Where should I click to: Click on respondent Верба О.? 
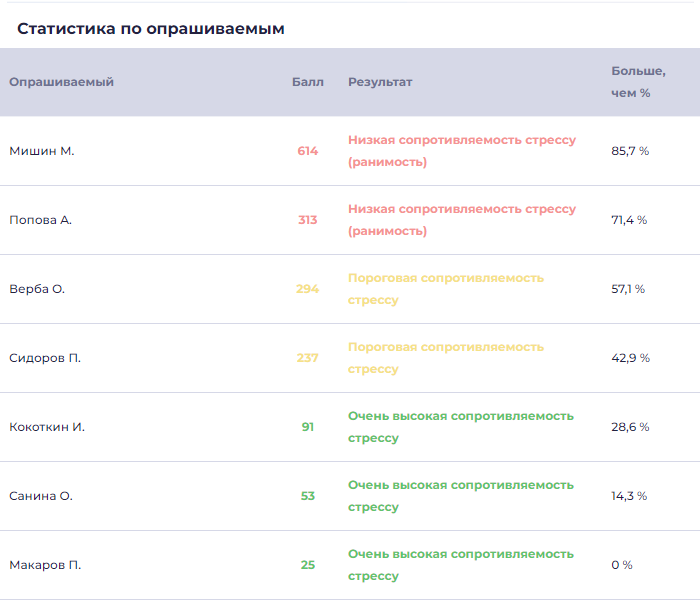[37, 289]
